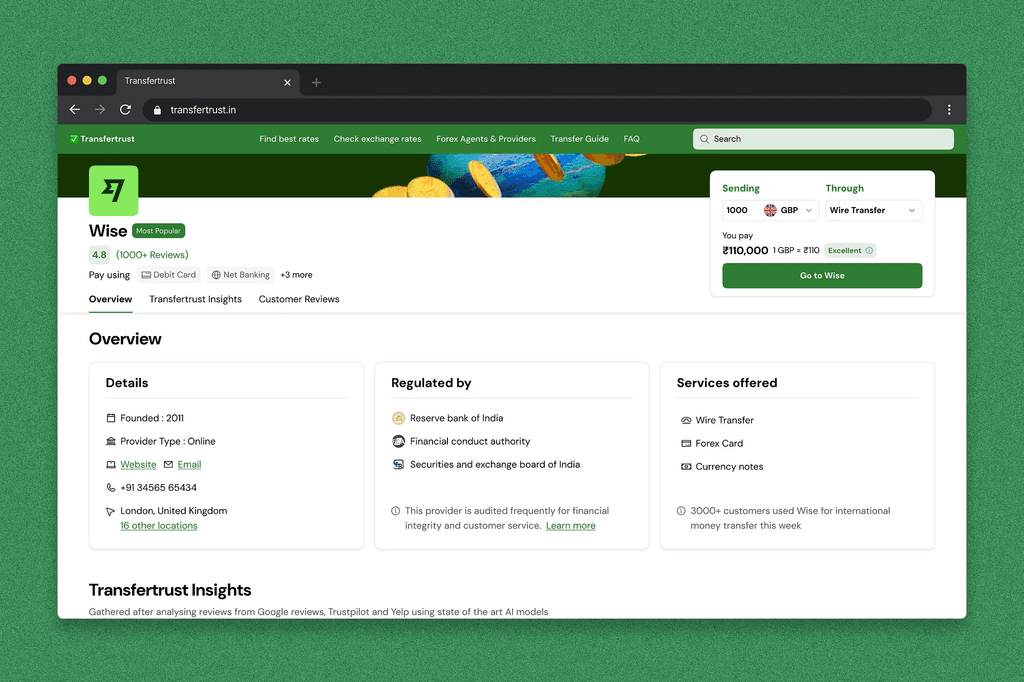
Task: Click the browser back arrow
Action: point(75,110)
